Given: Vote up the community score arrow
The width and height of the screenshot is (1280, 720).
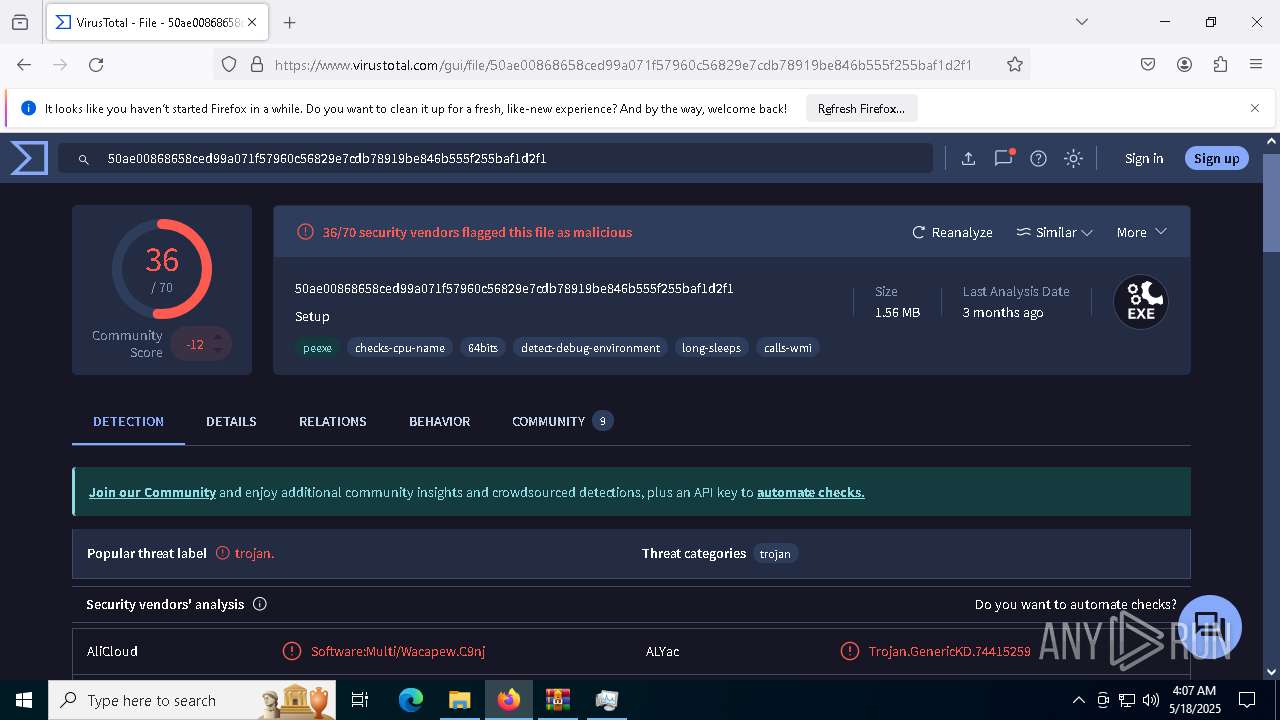Looking at the screenshot, I should point(217,337).
